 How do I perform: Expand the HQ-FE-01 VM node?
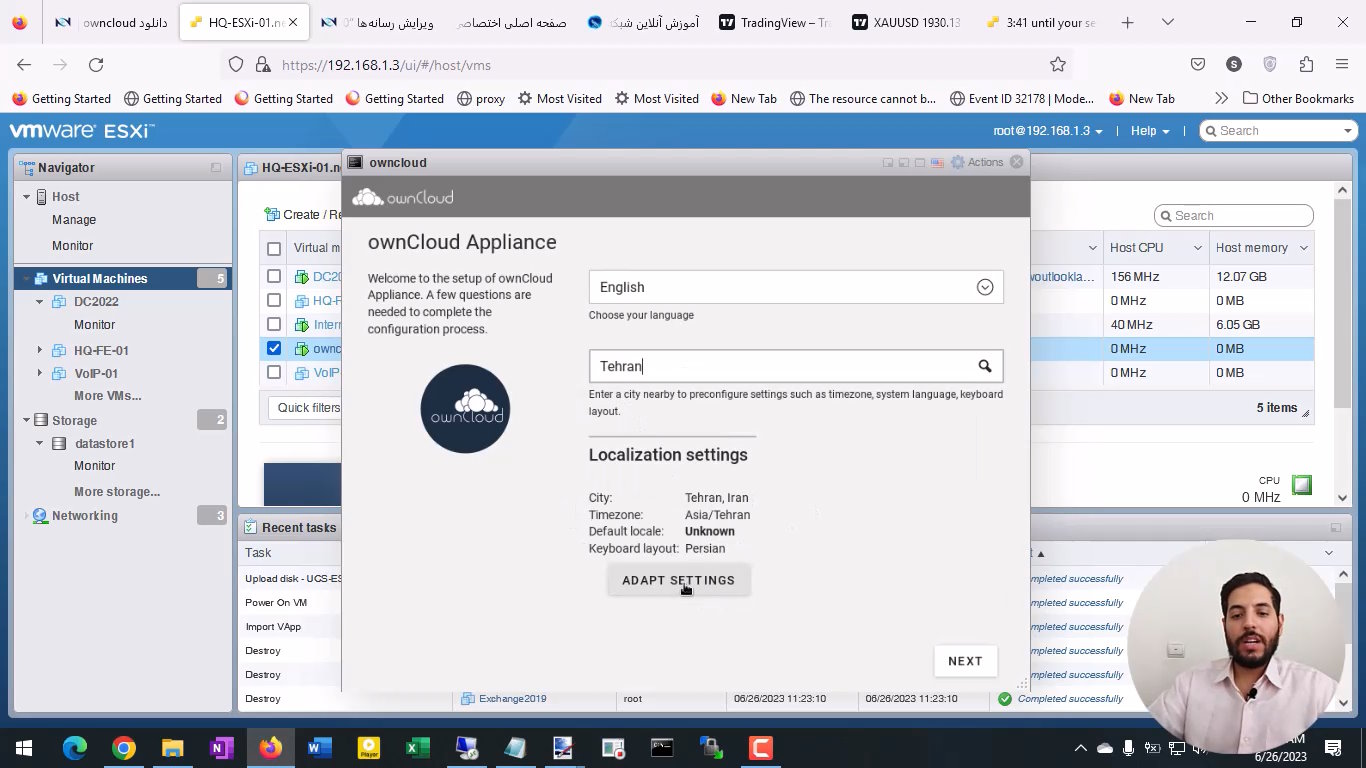[39, 350]
